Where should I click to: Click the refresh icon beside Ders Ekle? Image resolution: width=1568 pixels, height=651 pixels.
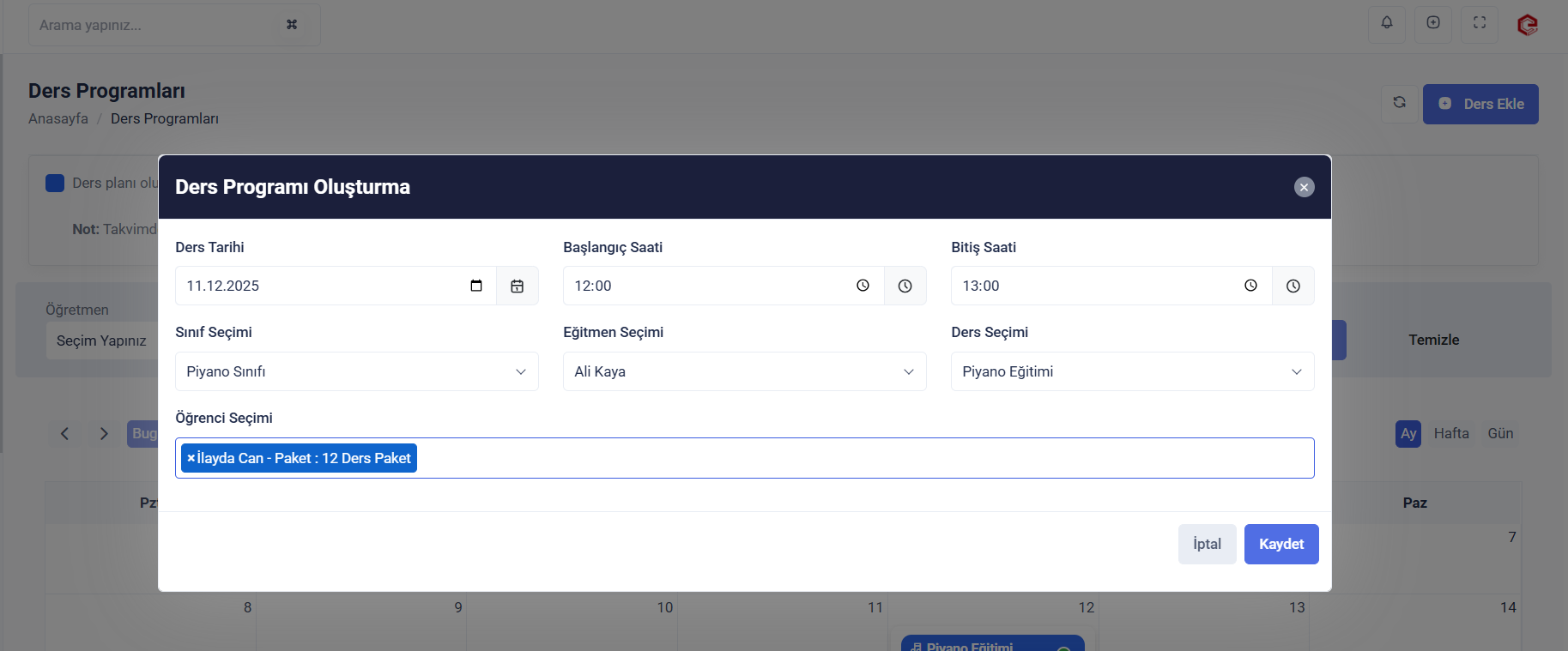[1399, 103]
